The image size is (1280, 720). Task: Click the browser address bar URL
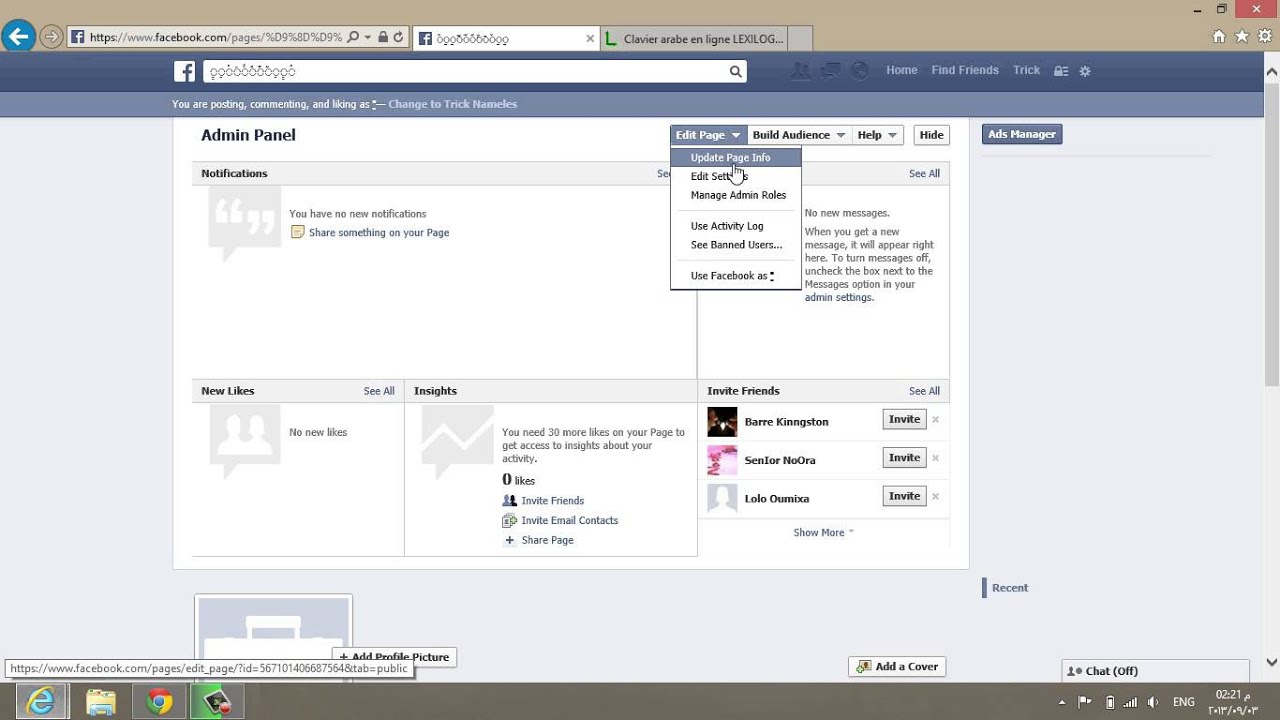[x=215, y=37]
